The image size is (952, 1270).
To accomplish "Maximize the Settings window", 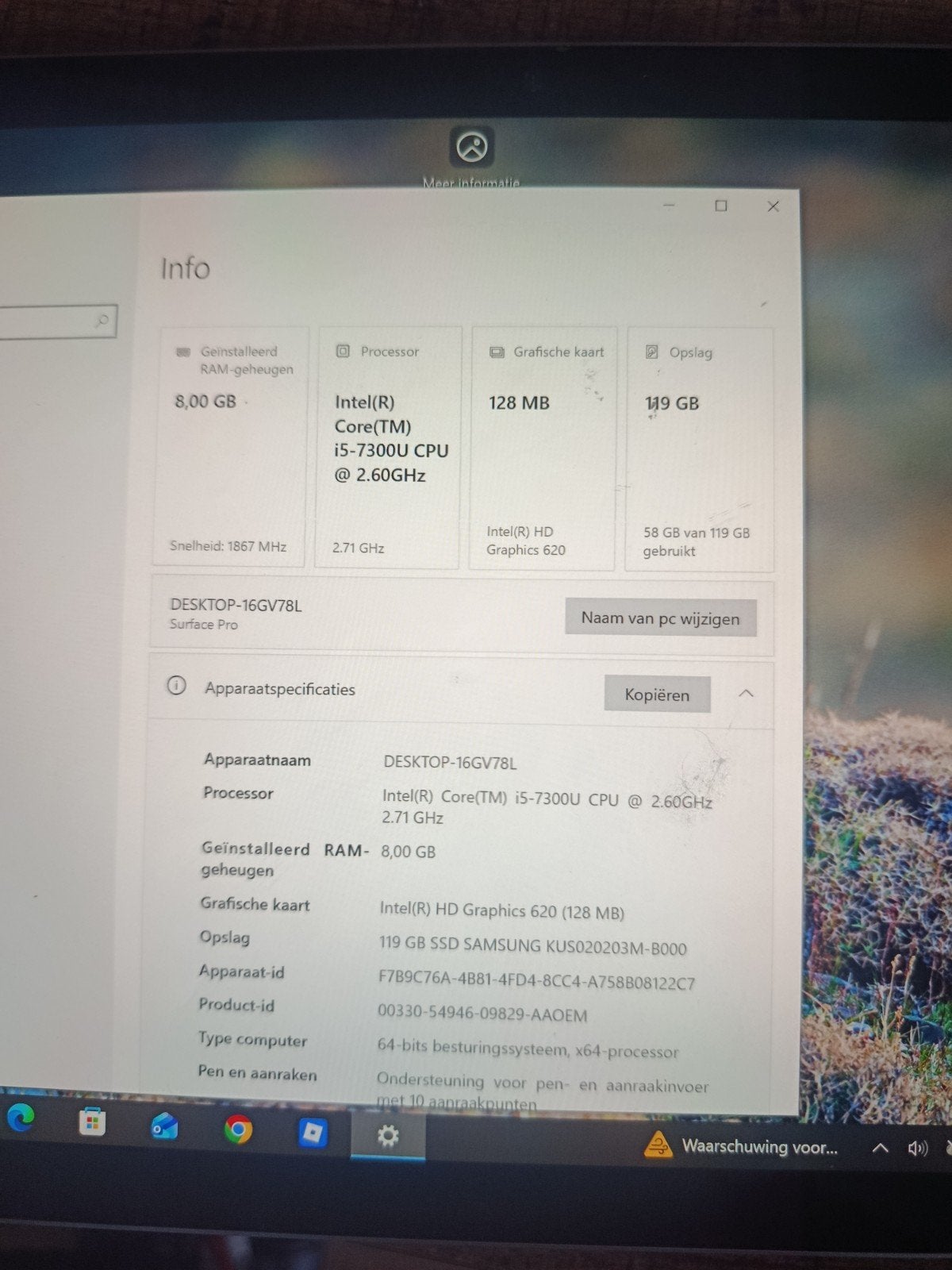I will [x=721, y=206].
